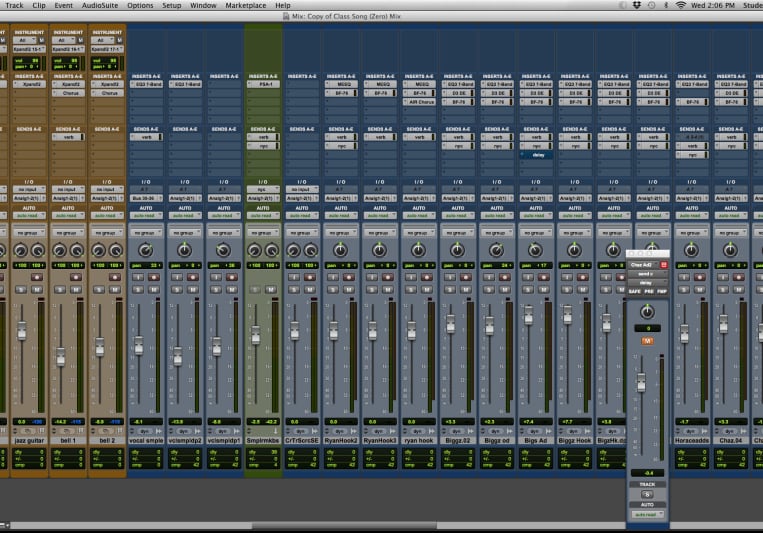Viewport: 763px width, 533px height.
Task: Open the Clip menu
Action: point(39,5)
